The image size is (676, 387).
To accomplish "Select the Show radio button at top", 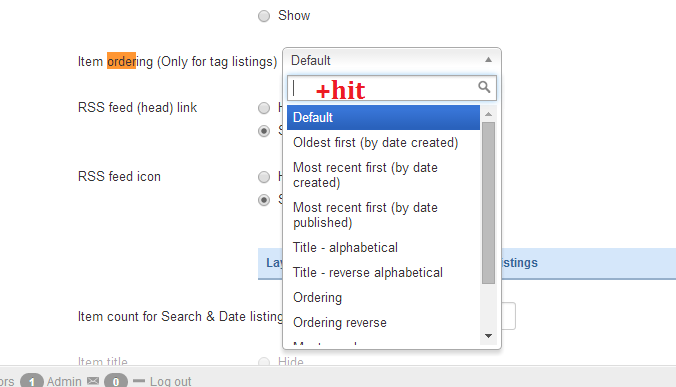I will tap(264, 16).
